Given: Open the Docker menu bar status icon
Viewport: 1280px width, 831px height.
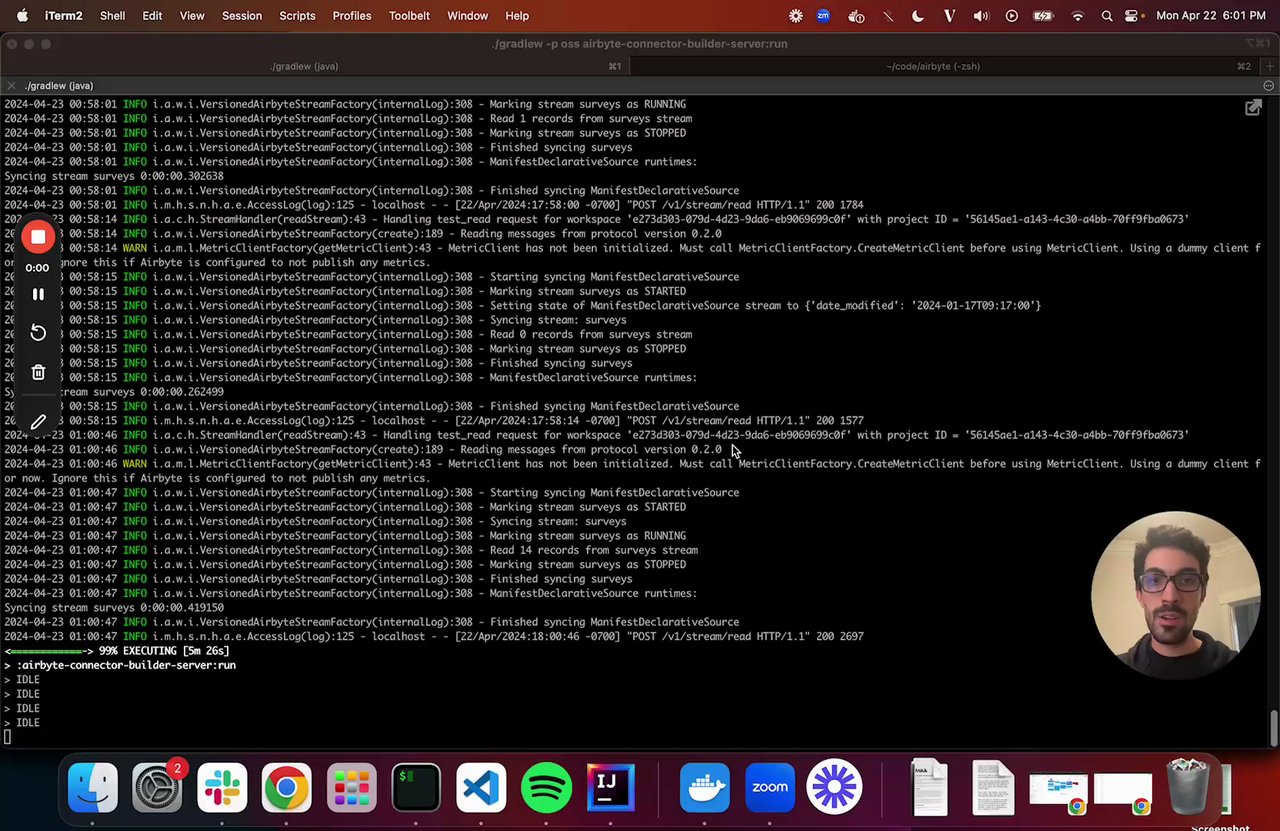Looking at the screenshot, I should [856, 16].
